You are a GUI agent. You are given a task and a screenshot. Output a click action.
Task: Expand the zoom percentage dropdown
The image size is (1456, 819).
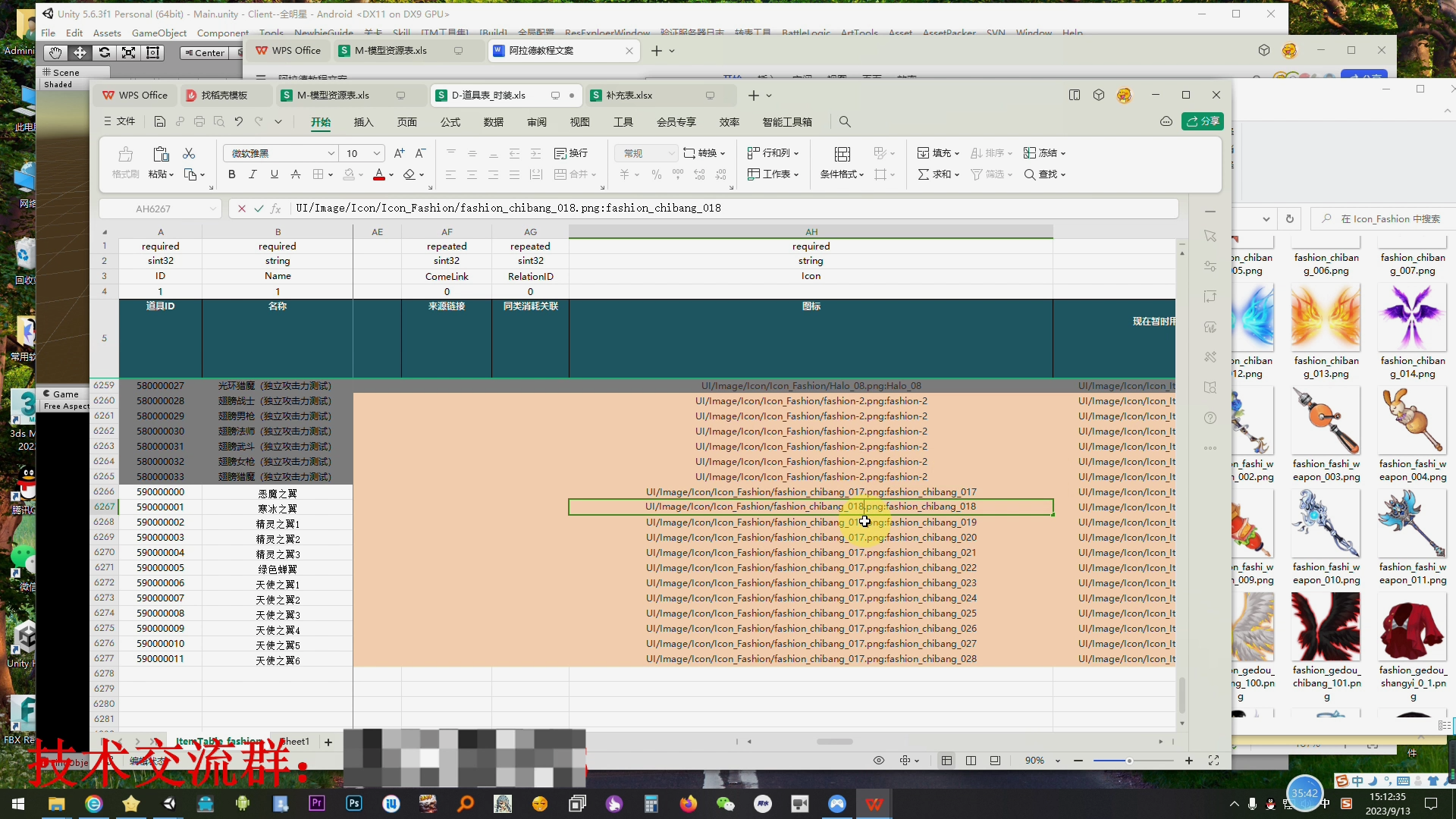[x=1057, y=761]
